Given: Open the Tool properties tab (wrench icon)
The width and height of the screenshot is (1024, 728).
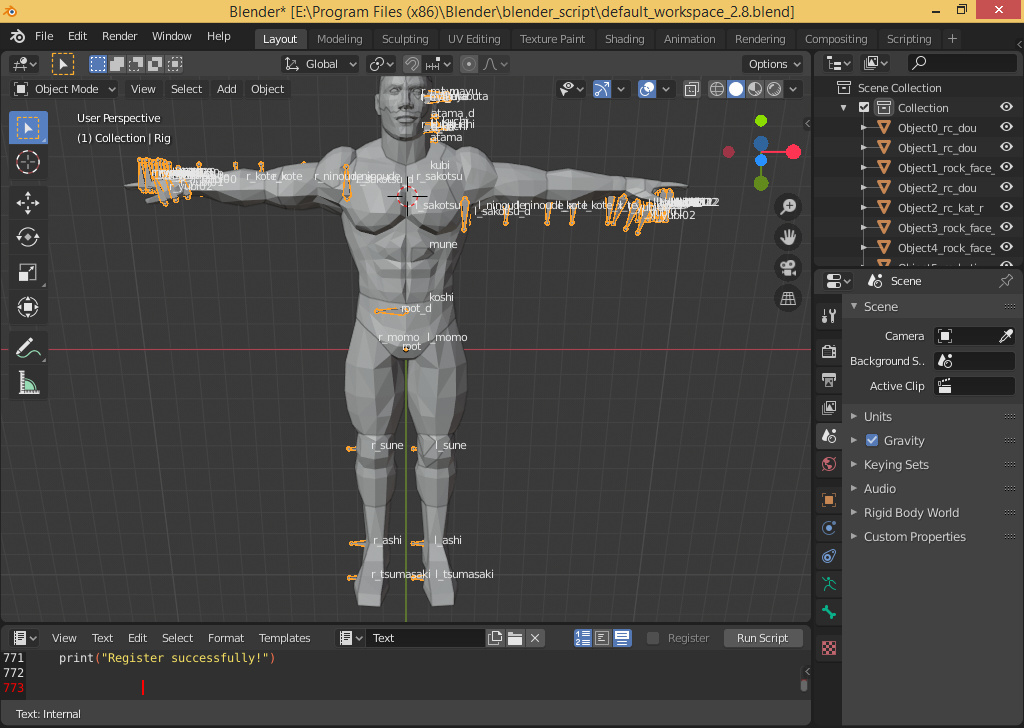Looking at the screenshot, I should (x=829, y=316).
